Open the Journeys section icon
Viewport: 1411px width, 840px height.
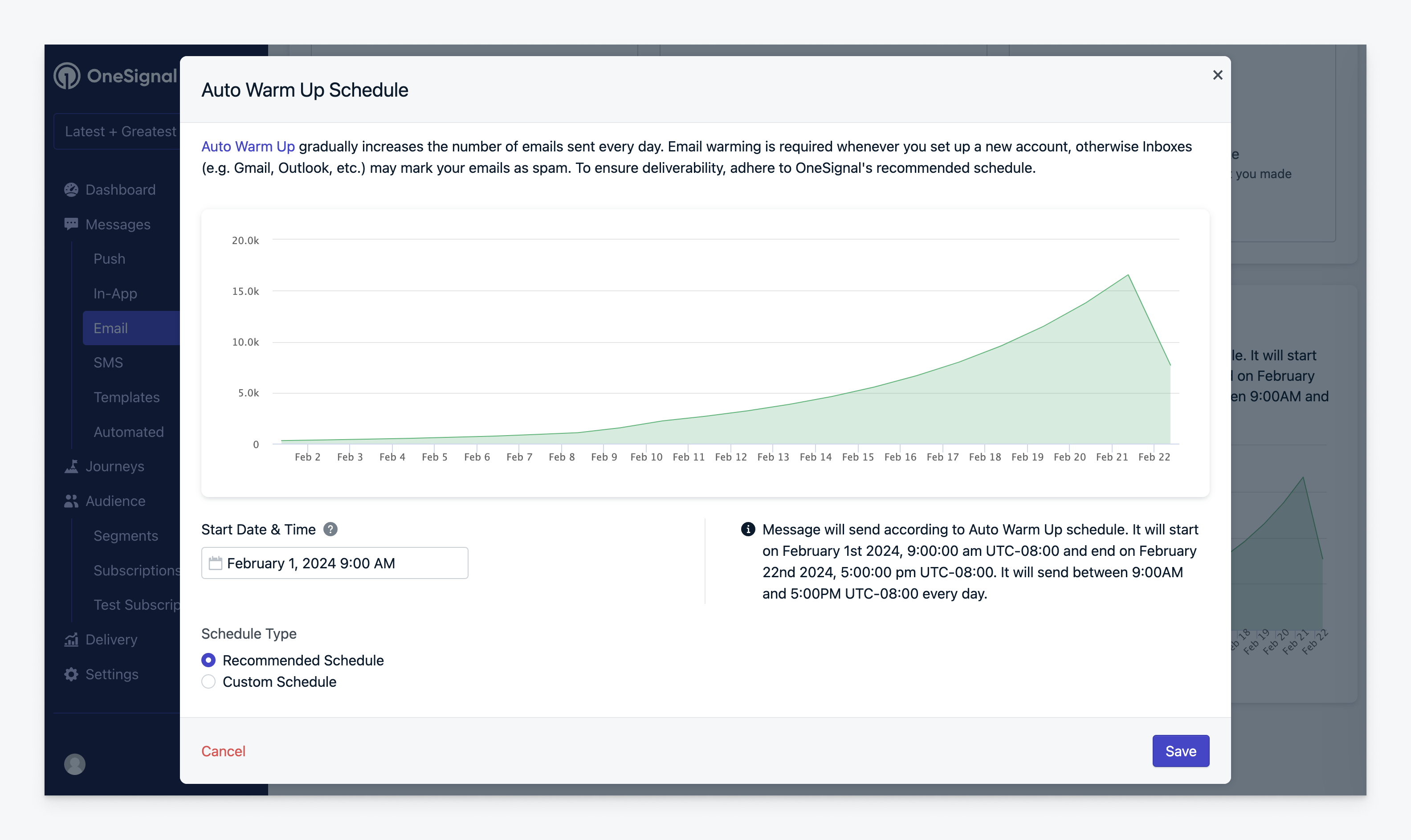coord(70,466)
